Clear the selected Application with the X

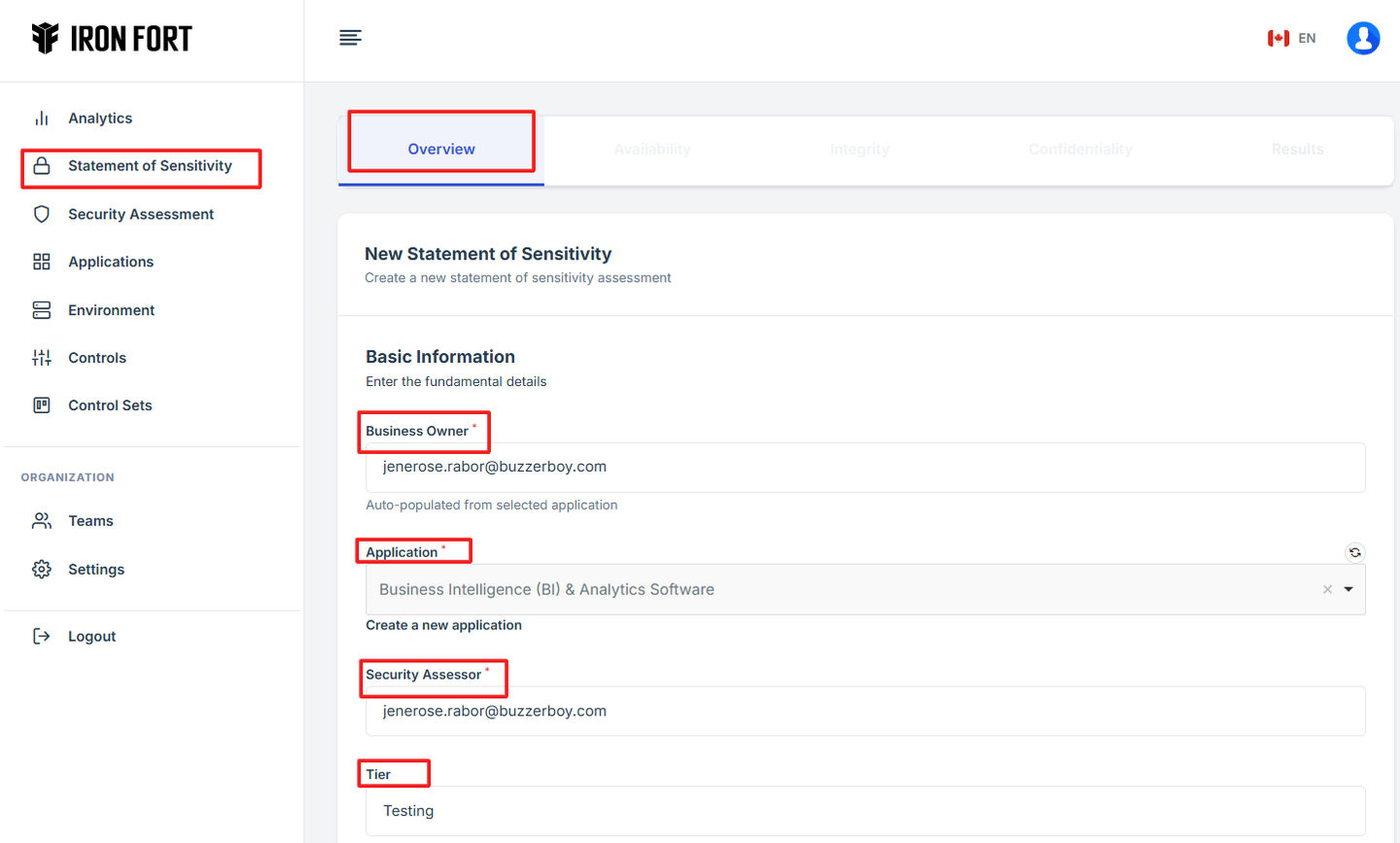click(1327, 589)
